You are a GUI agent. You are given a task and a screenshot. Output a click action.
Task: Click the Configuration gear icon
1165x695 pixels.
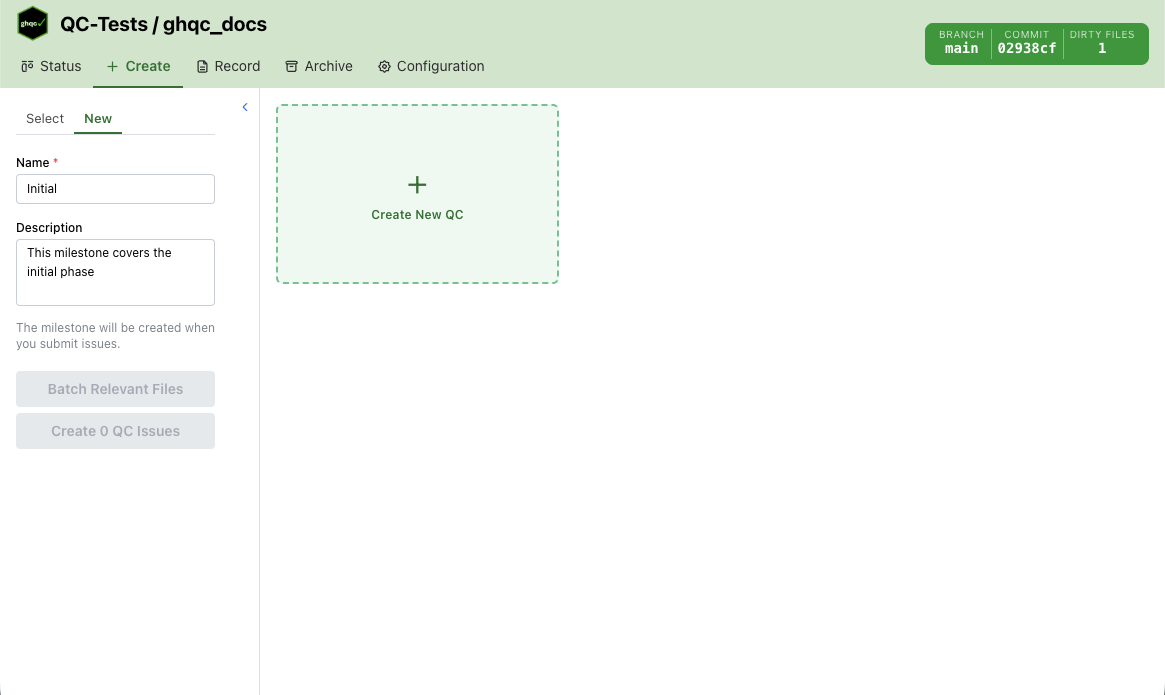coord(384,67)
